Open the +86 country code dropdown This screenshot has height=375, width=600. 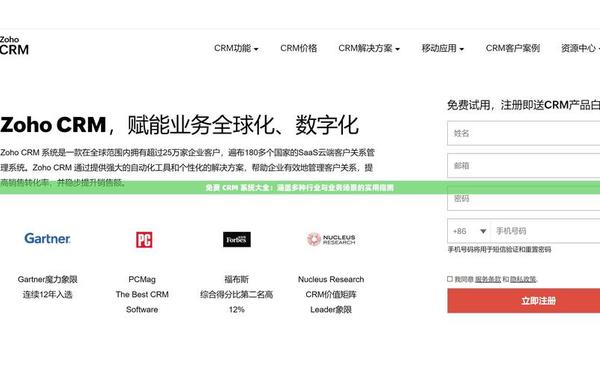click(x=469, y=231)
